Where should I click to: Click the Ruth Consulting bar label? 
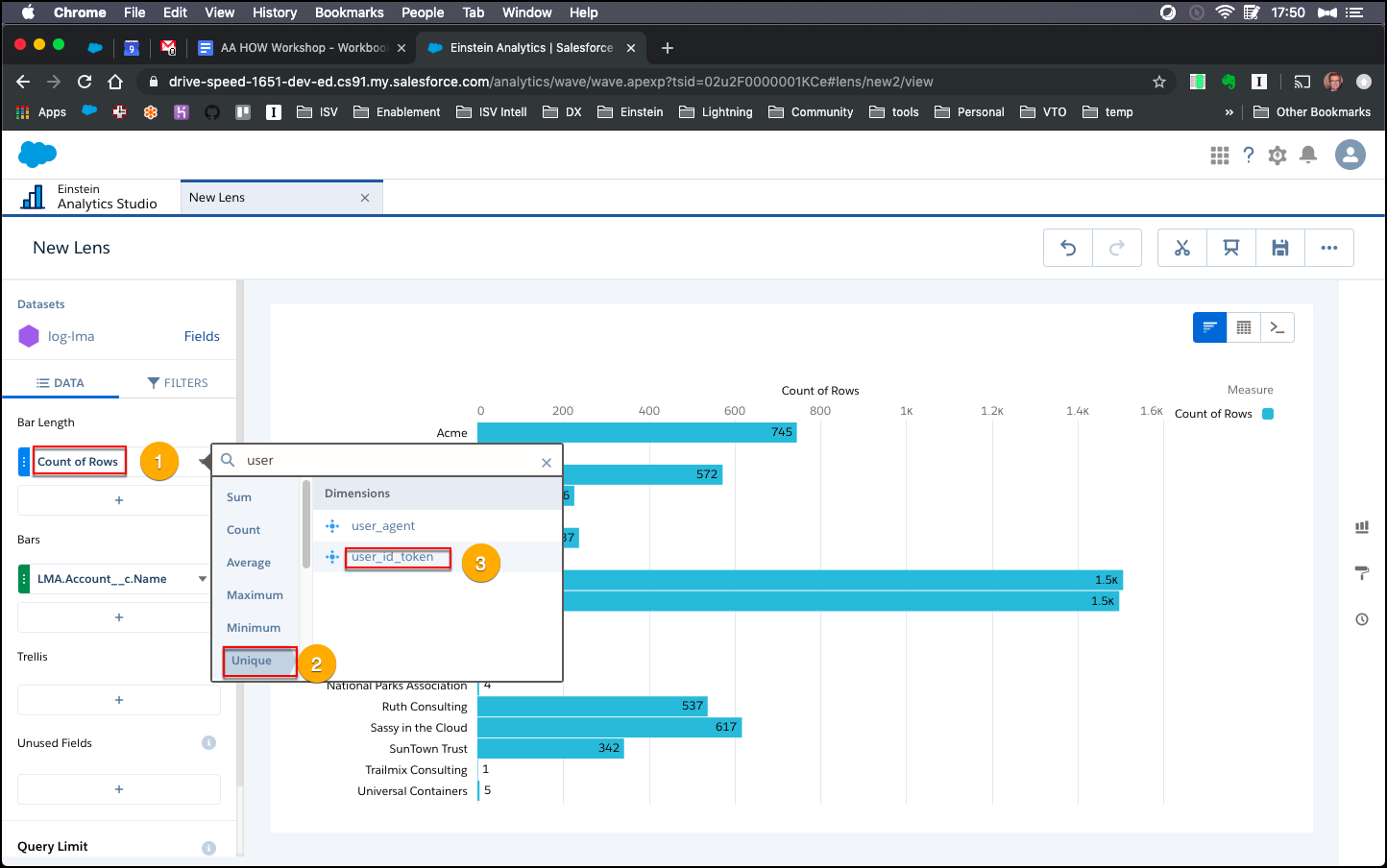(x=425, y=707)
